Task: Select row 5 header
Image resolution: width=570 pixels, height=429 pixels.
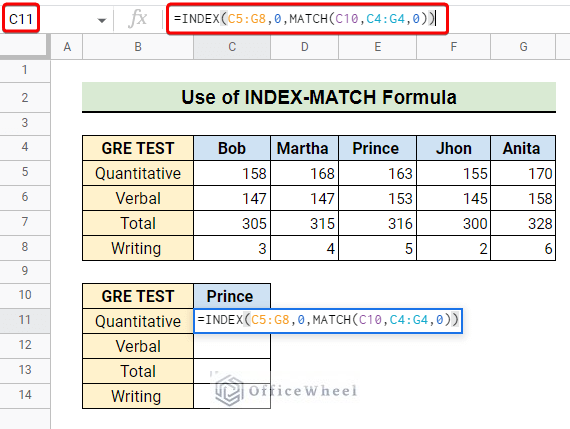Action: (25, 172)
